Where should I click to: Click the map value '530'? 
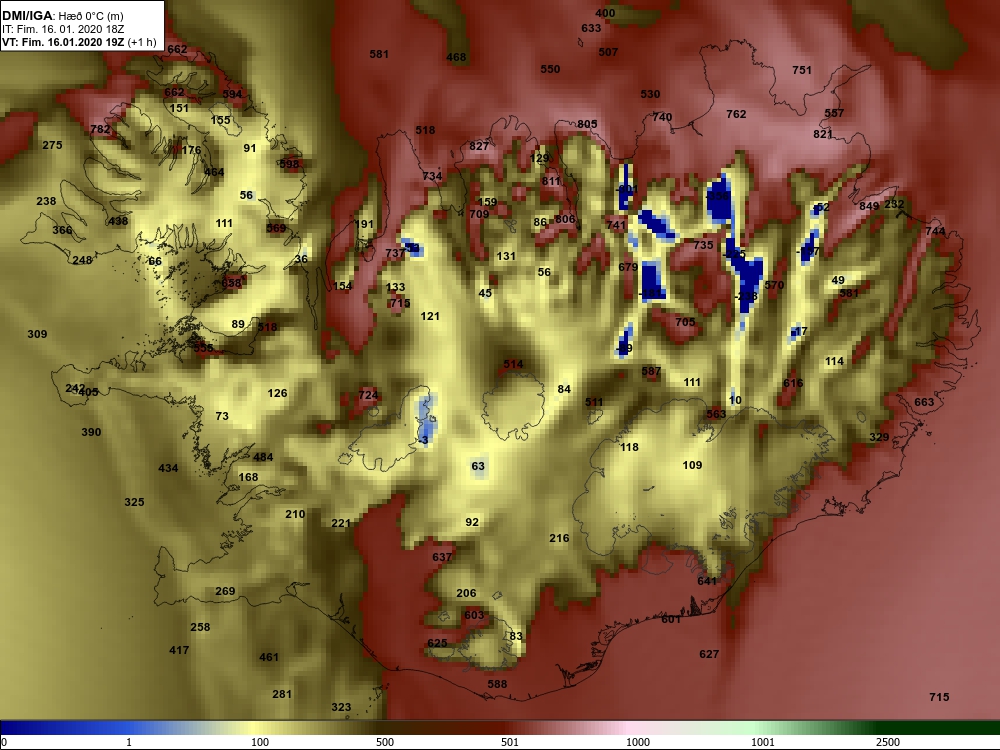click(651, 94)
